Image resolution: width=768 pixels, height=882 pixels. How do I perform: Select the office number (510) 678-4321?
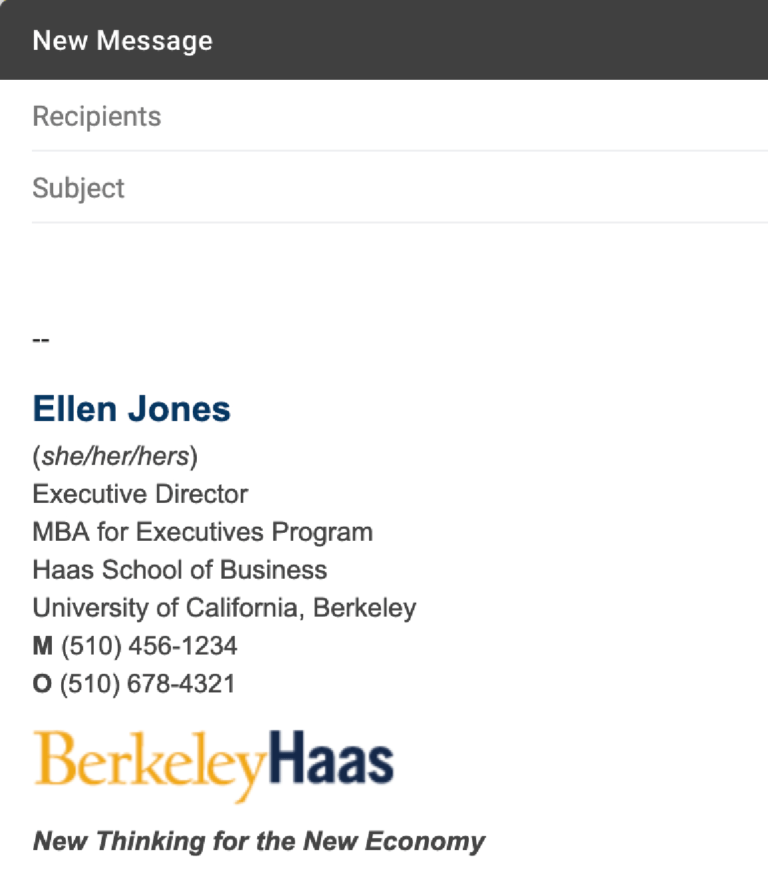coord(150,684)
